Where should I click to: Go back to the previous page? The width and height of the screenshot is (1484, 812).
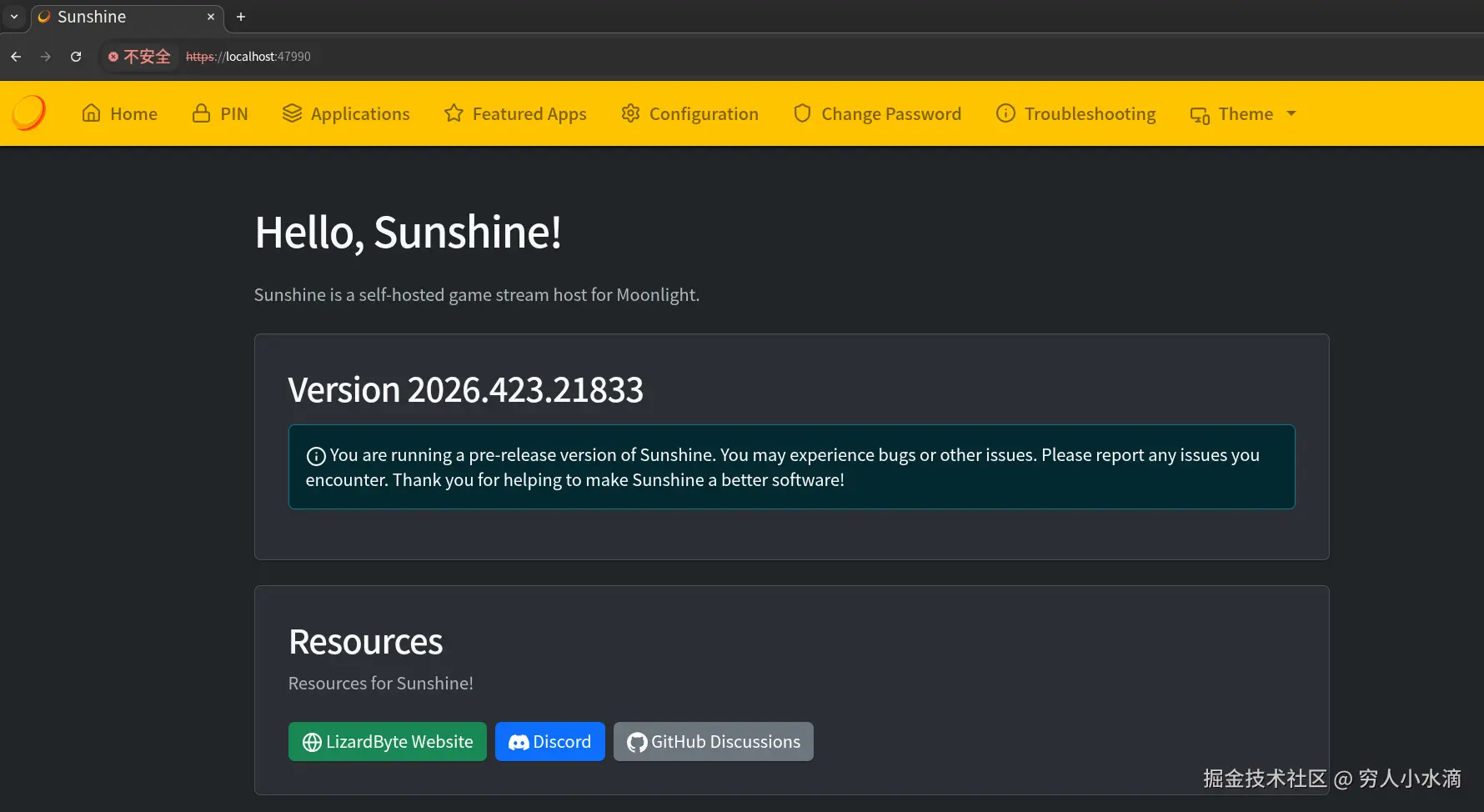coord(16,57)
